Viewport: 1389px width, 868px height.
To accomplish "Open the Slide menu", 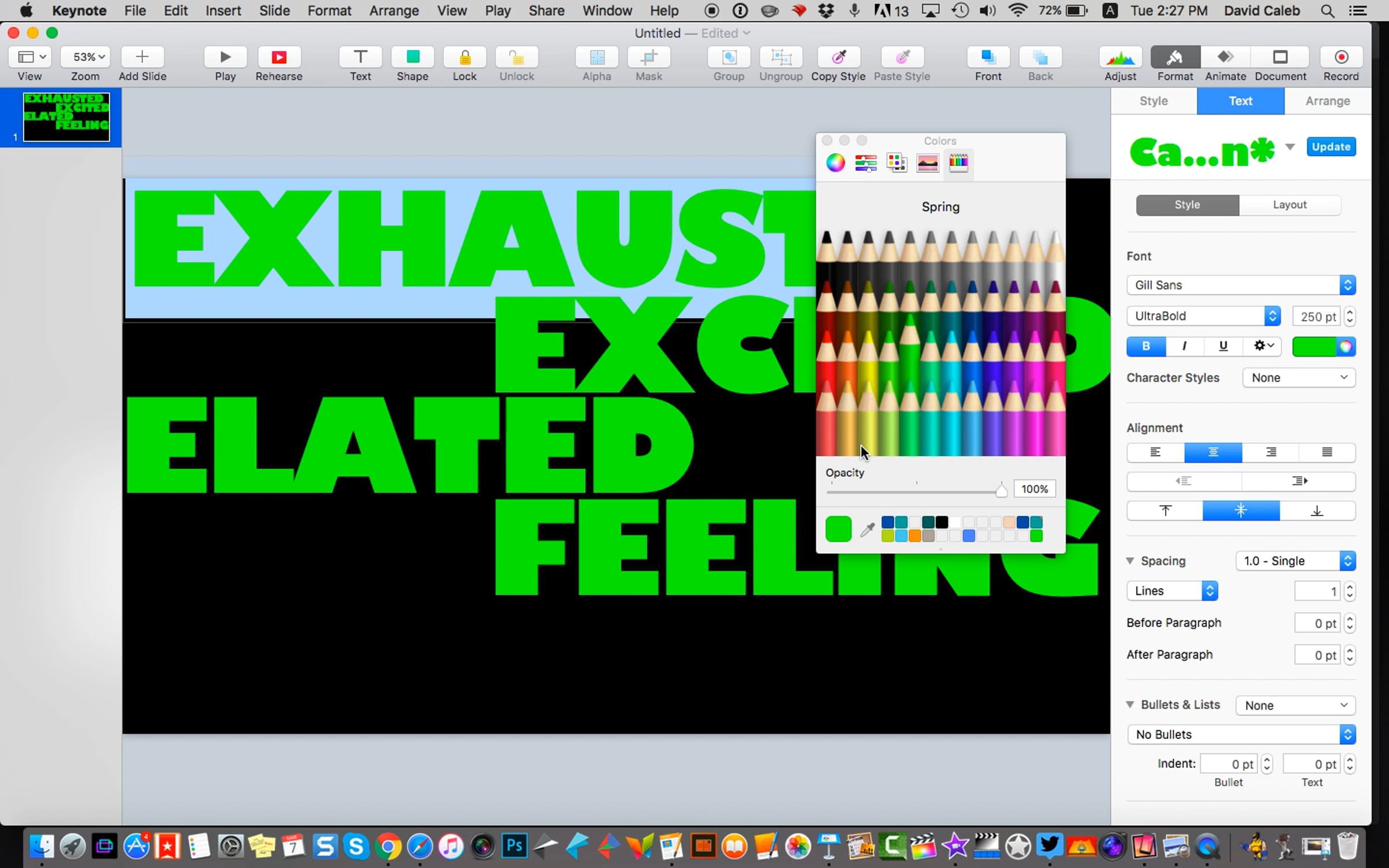I will tap(274, 10).
